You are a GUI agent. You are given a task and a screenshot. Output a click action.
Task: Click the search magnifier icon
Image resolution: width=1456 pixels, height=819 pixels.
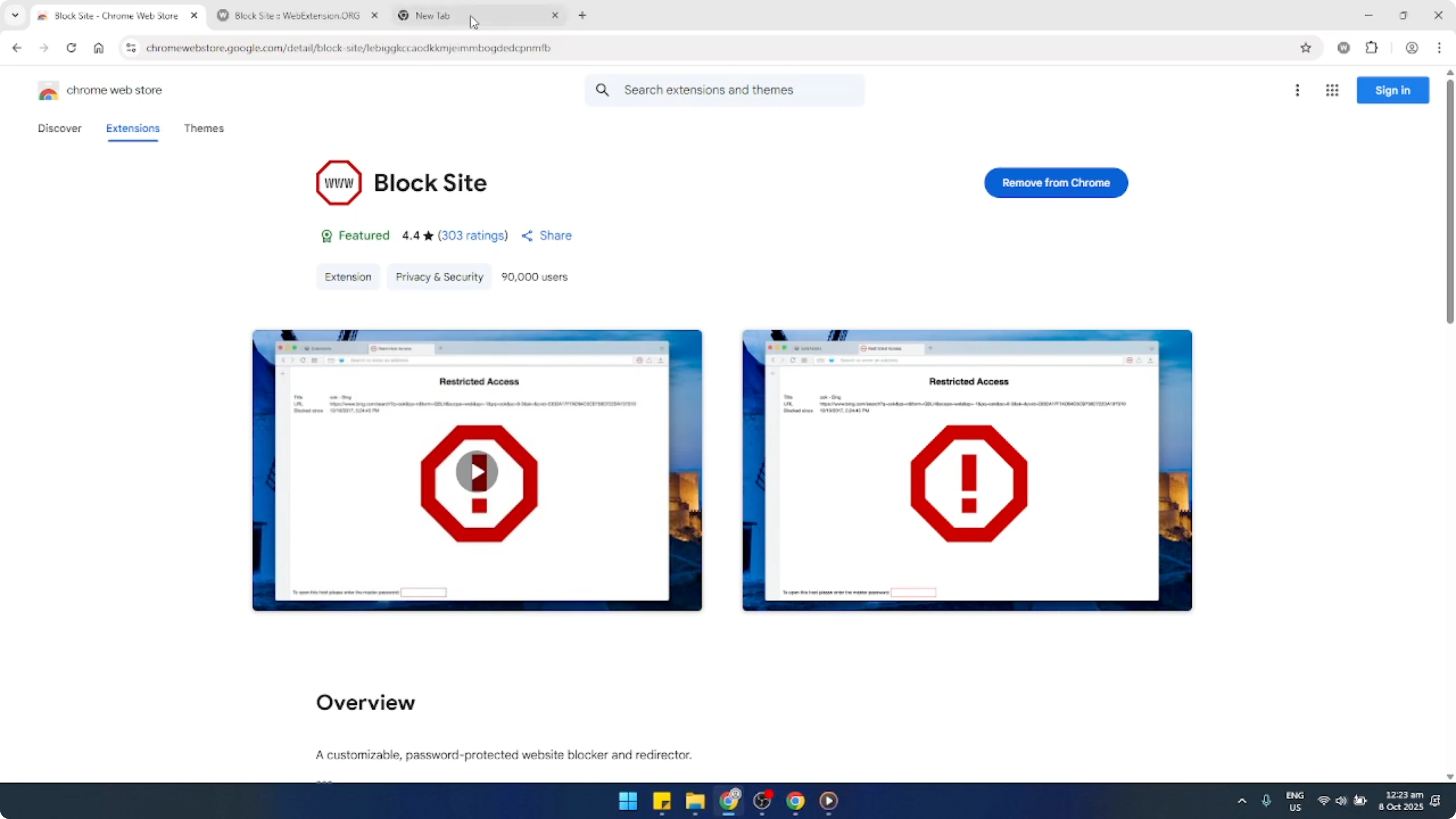point(603,90)
